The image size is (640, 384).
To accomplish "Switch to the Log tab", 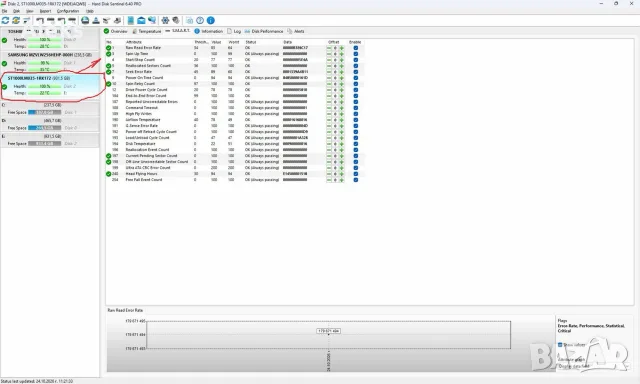I will 234,31.
